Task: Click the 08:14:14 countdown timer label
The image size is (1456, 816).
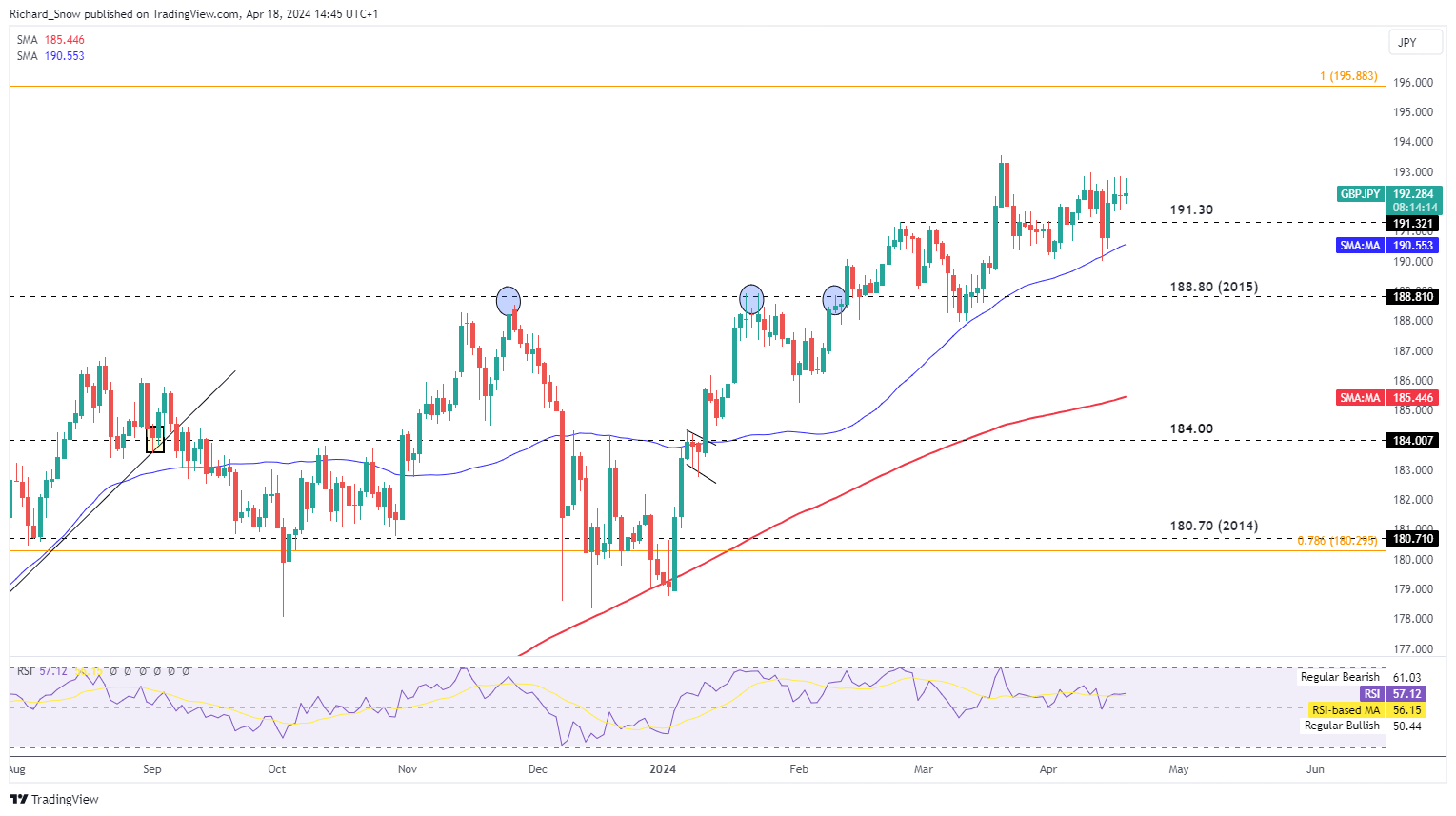Action: coord(1414,208)
